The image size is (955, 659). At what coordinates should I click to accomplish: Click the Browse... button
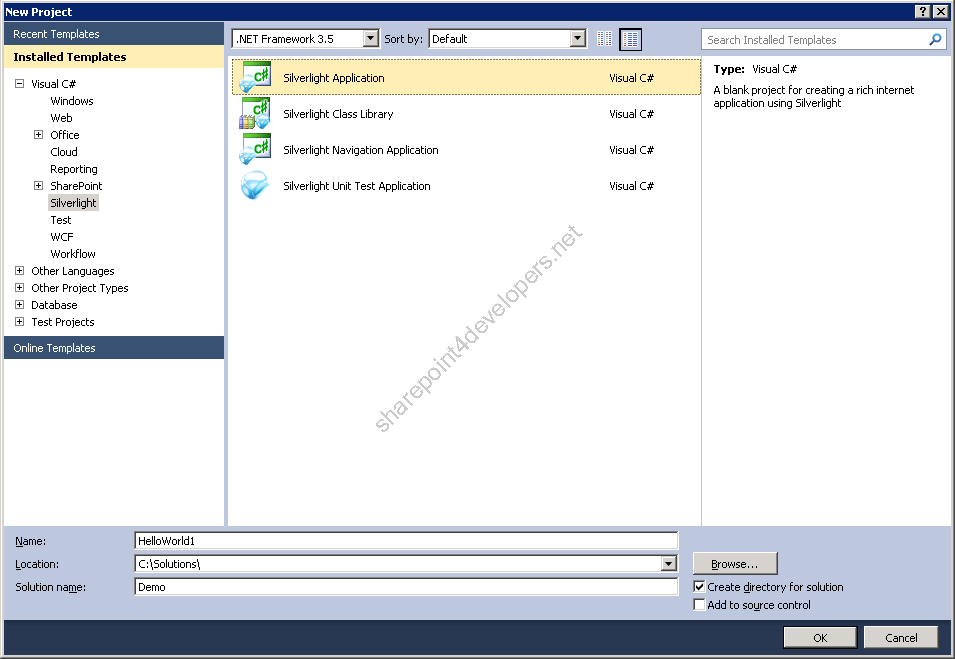pyautogui.click(x=735, y=564)
